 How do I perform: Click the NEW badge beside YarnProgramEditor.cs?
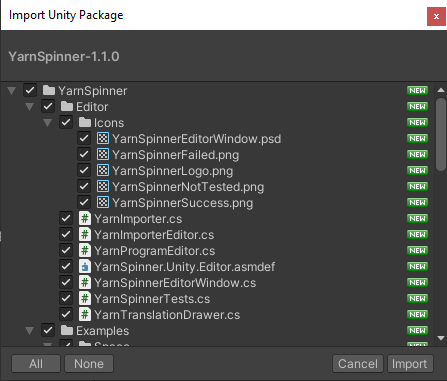click(417, 251)
